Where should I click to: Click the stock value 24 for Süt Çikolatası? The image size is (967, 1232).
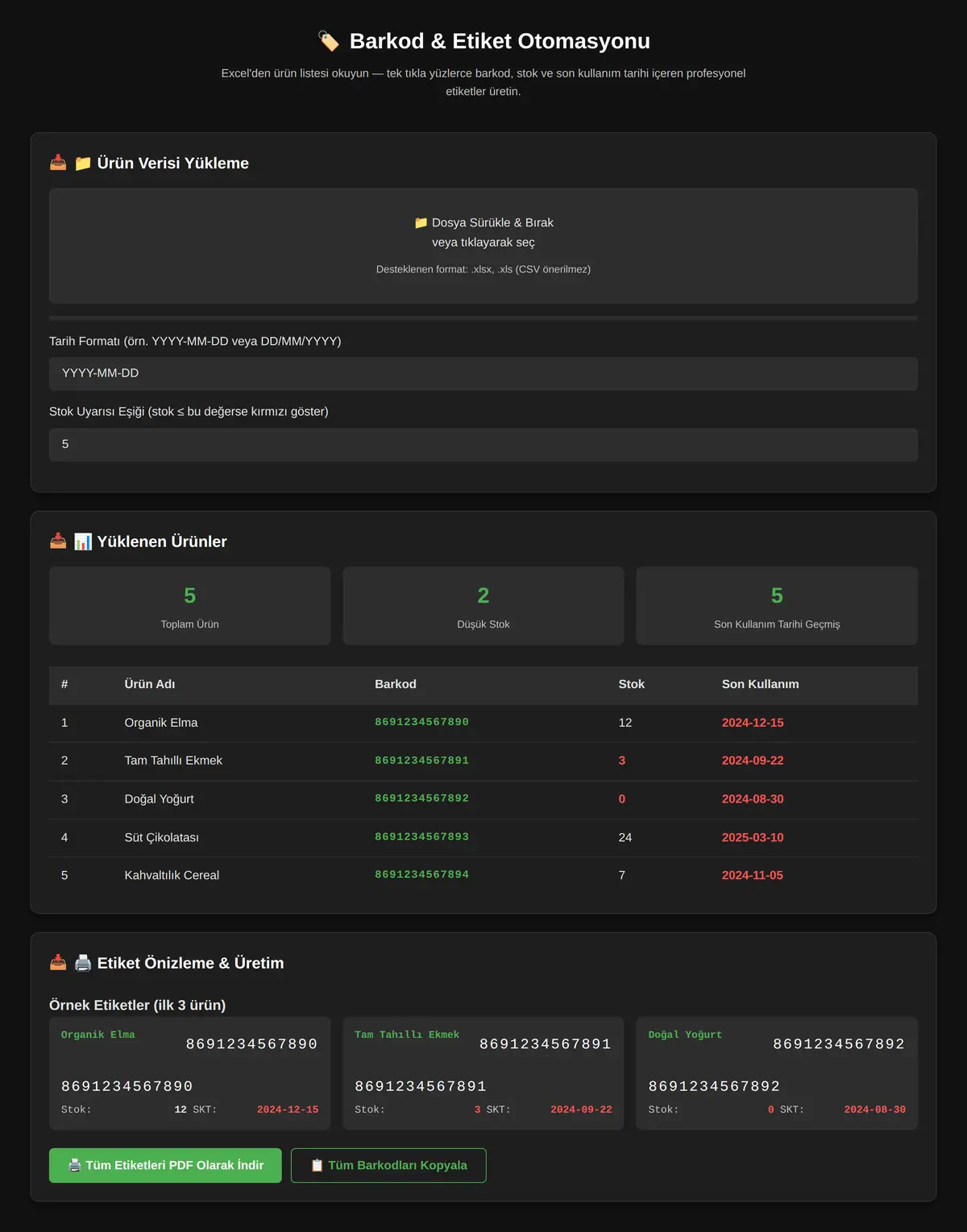click(625, 837)
